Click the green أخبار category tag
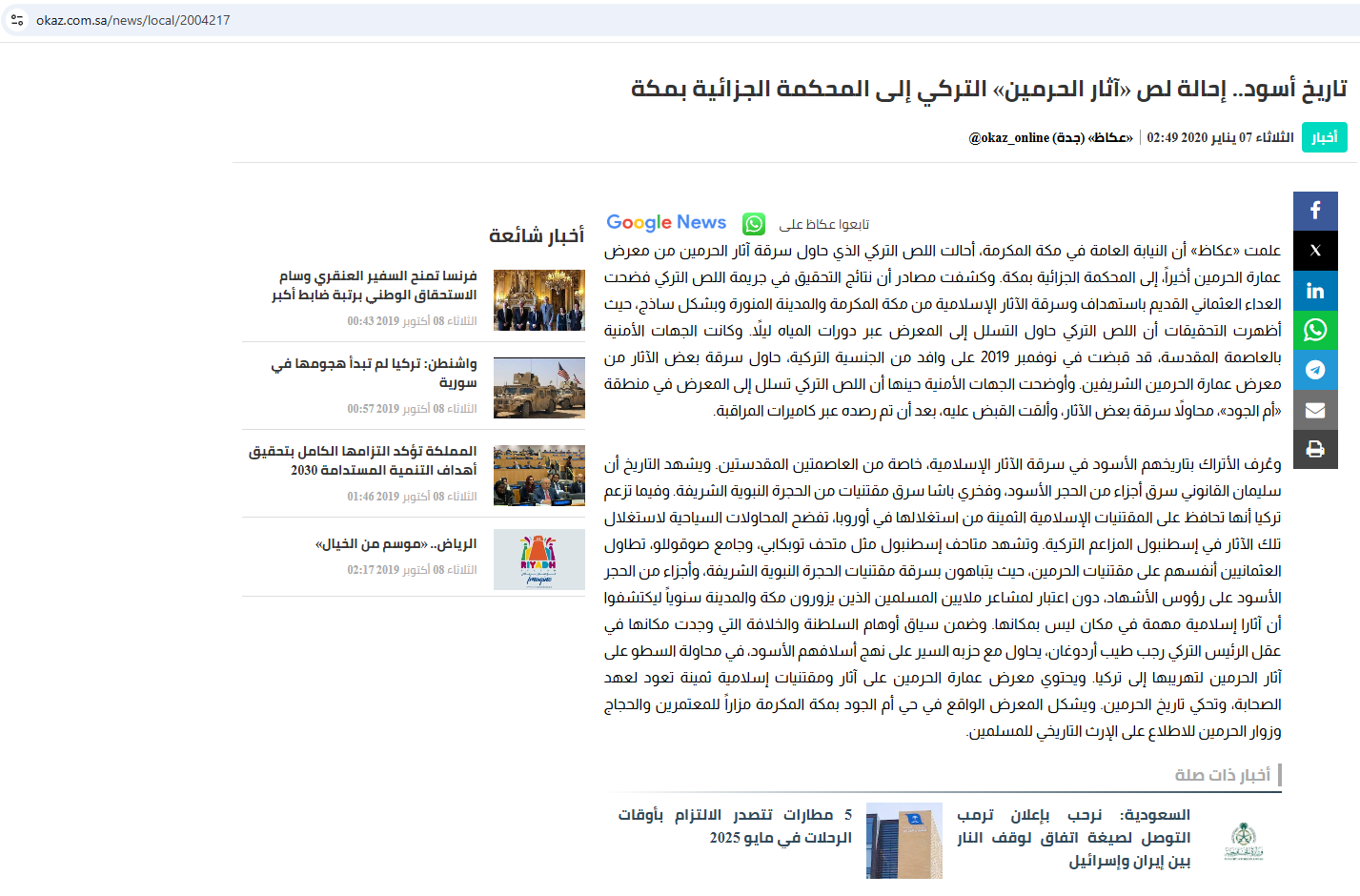The height and width of the screenshot is (896, 1360). click(1325, 137)
